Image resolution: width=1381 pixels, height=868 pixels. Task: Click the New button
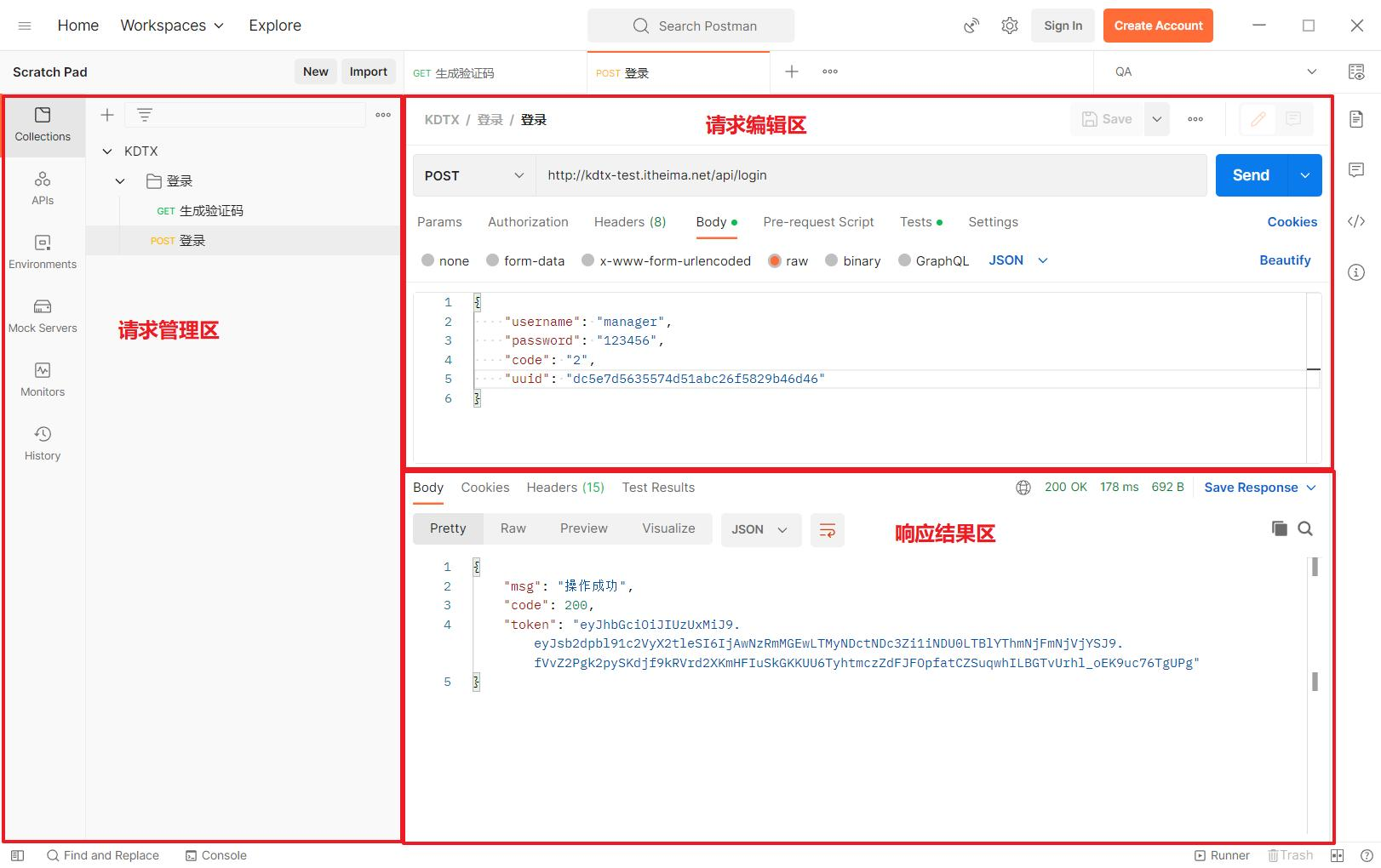[316, 71]
